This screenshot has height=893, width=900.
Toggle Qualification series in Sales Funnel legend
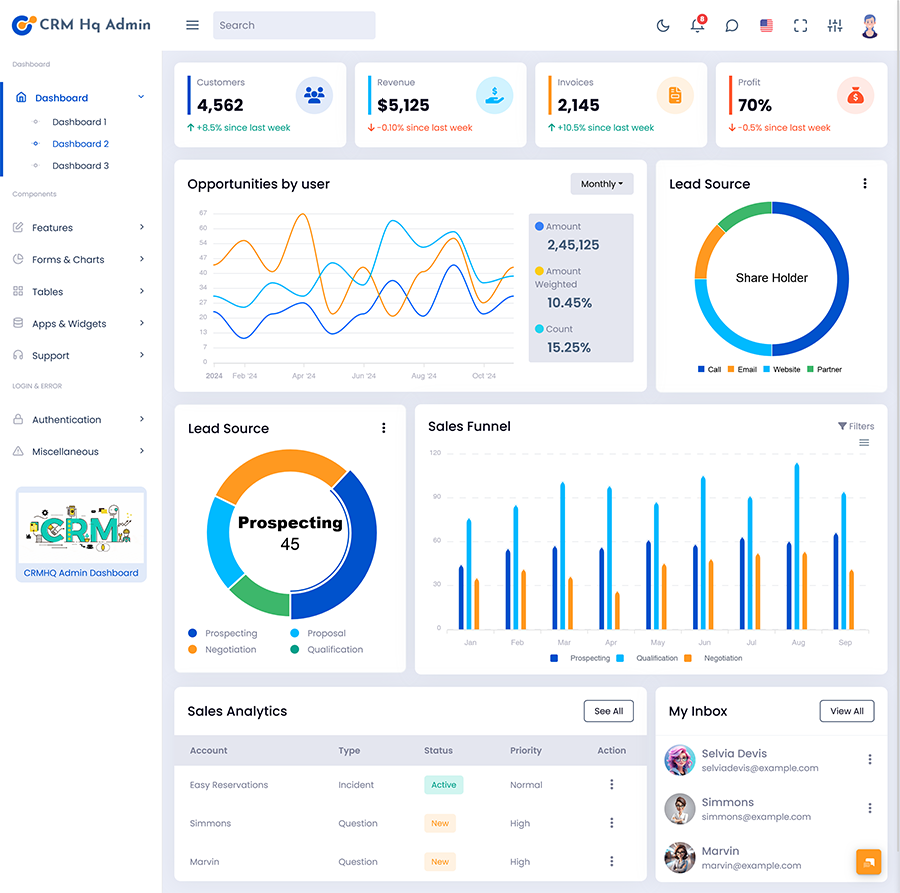[647, 658]
